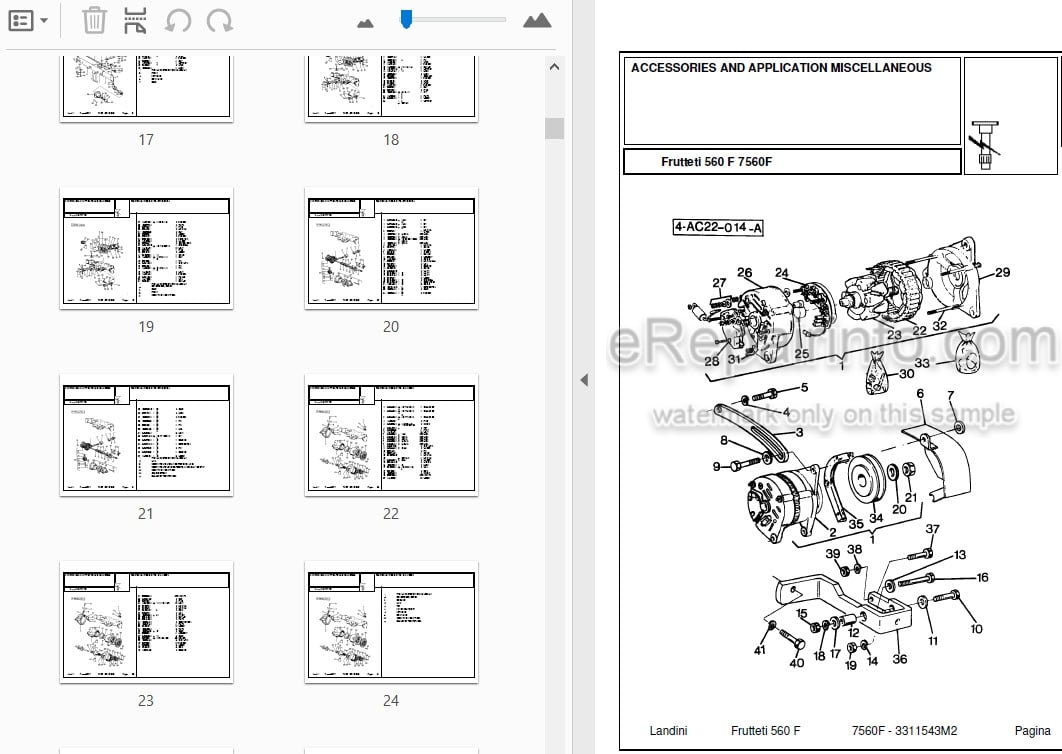The image size is (1062, 754).
Task: Click the print pages icon
Action: [135, 20]
